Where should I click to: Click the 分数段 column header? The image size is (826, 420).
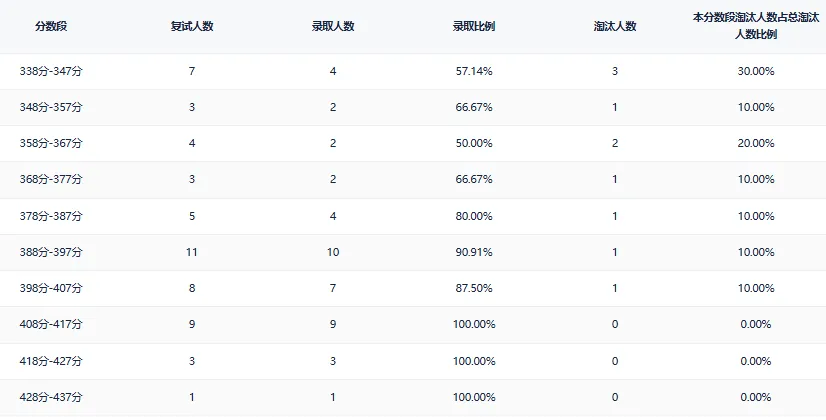tap(51, 26)
